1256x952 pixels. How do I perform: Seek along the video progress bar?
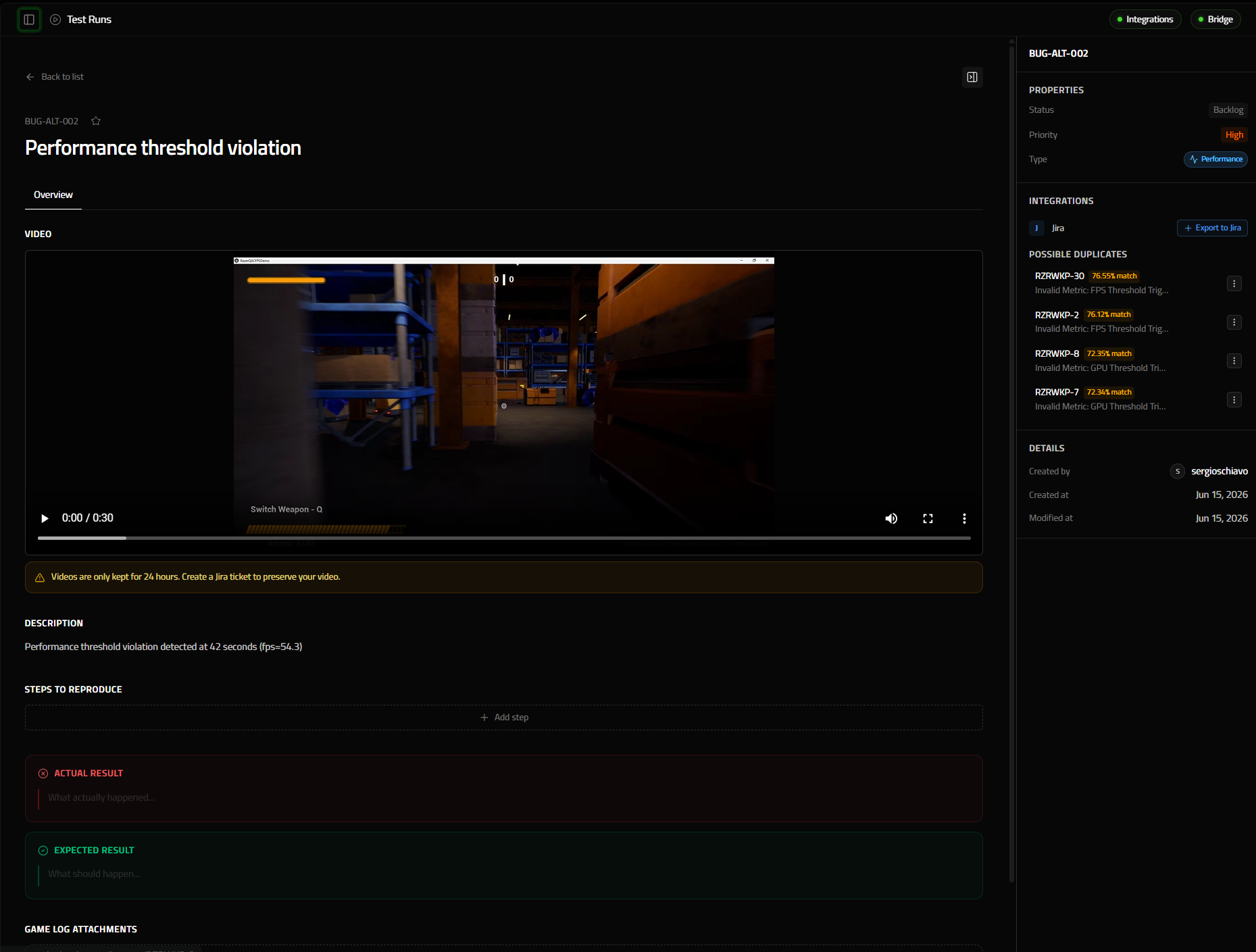[x=504, y=538]
